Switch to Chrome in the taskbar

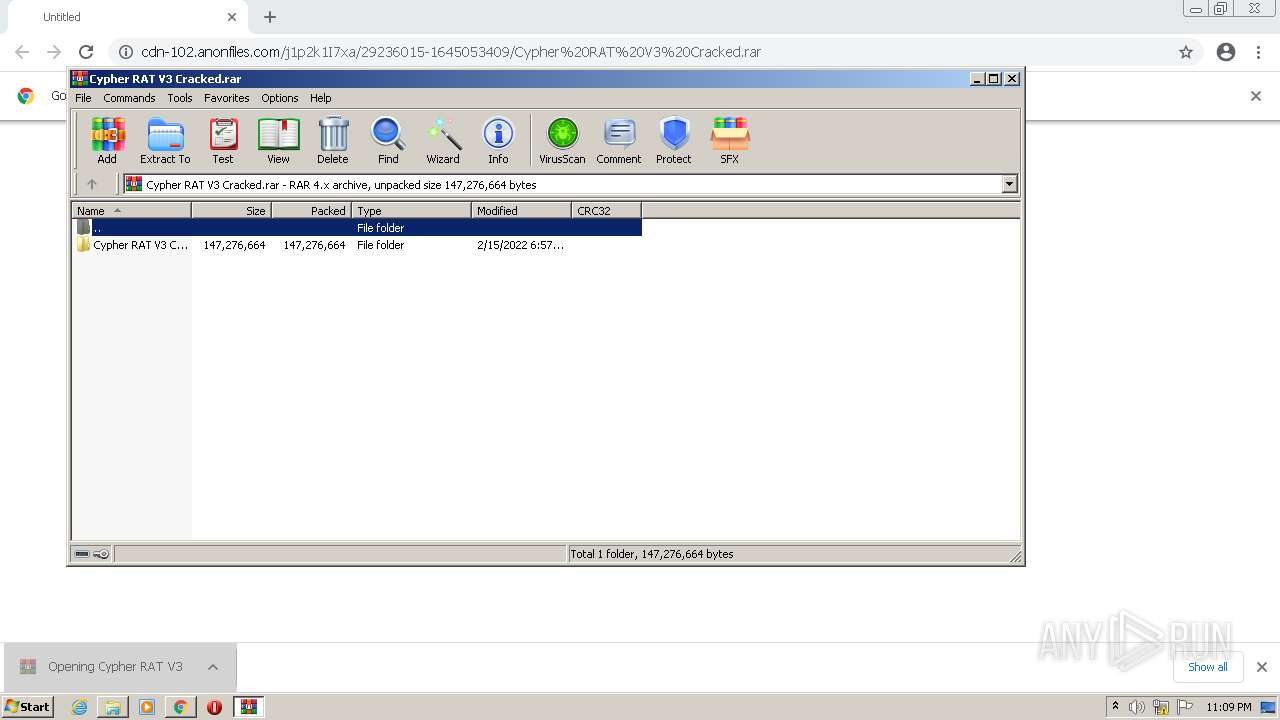[x=181, y=707]
